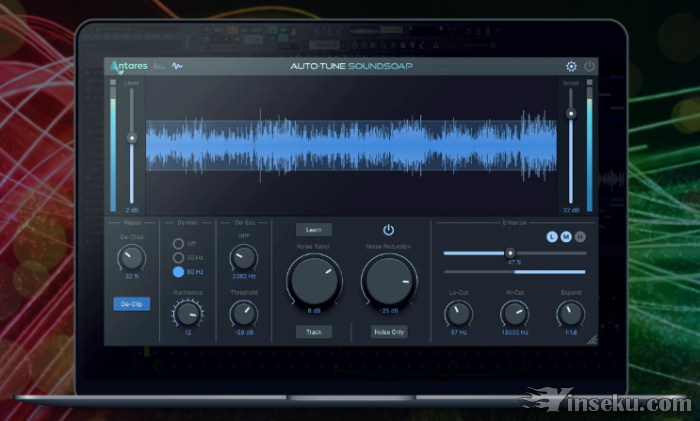700x421 pixels.
Task: Click the Noise Tuner knob
Action: coord(313,279)
